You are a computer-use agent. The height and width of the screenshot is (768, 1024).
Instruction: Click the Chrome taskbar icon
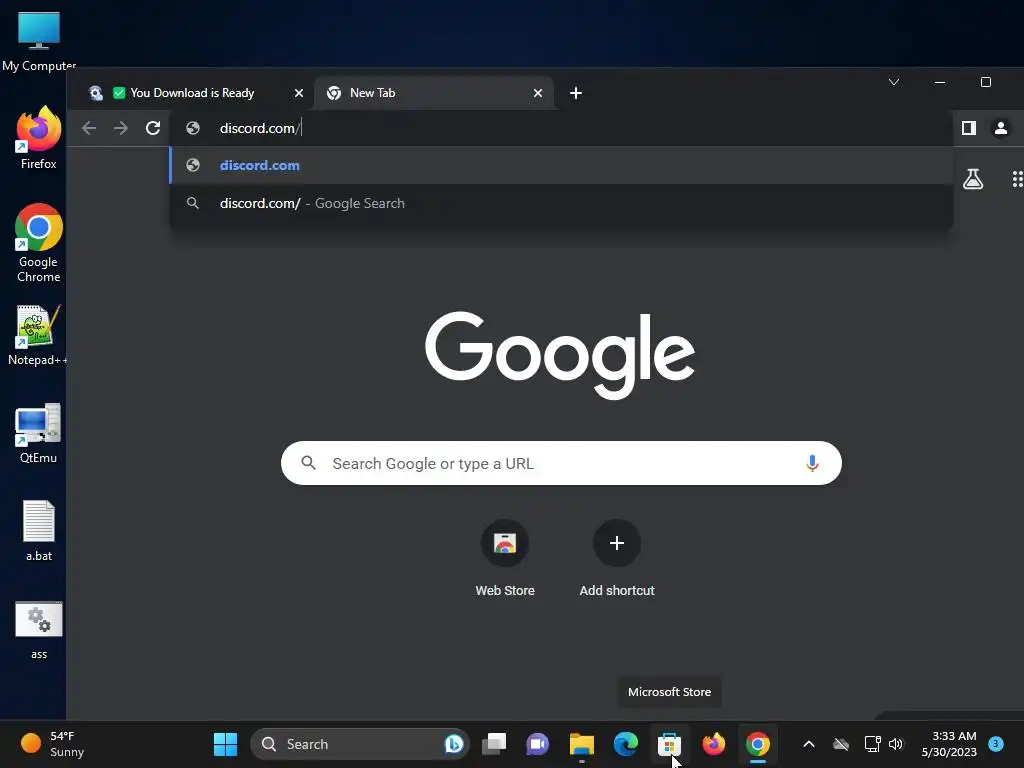pyautogui.click(x=758, y=744)
